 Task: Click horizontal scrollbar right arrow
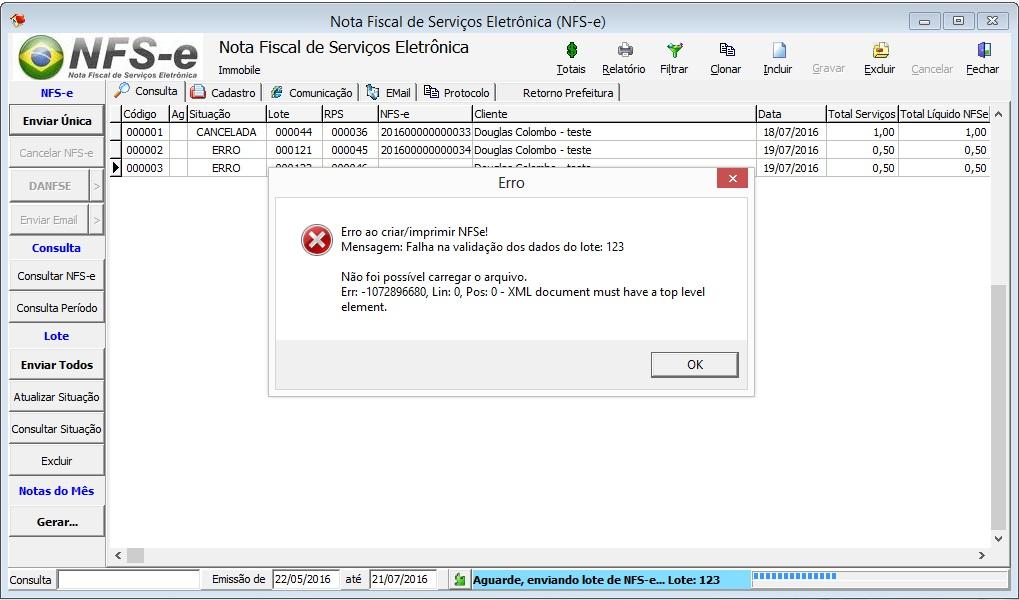pyautogui.click(x=982, y=556)
